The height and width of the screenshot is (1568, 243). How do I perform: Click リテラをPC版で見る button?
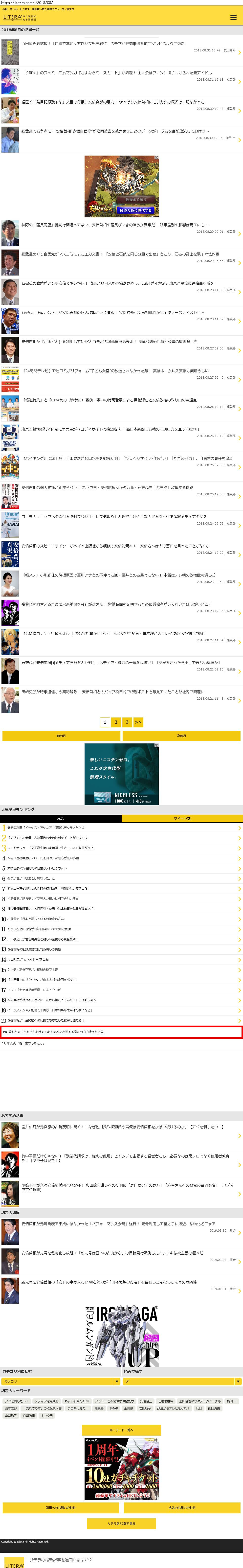[x=121, y=1523]
